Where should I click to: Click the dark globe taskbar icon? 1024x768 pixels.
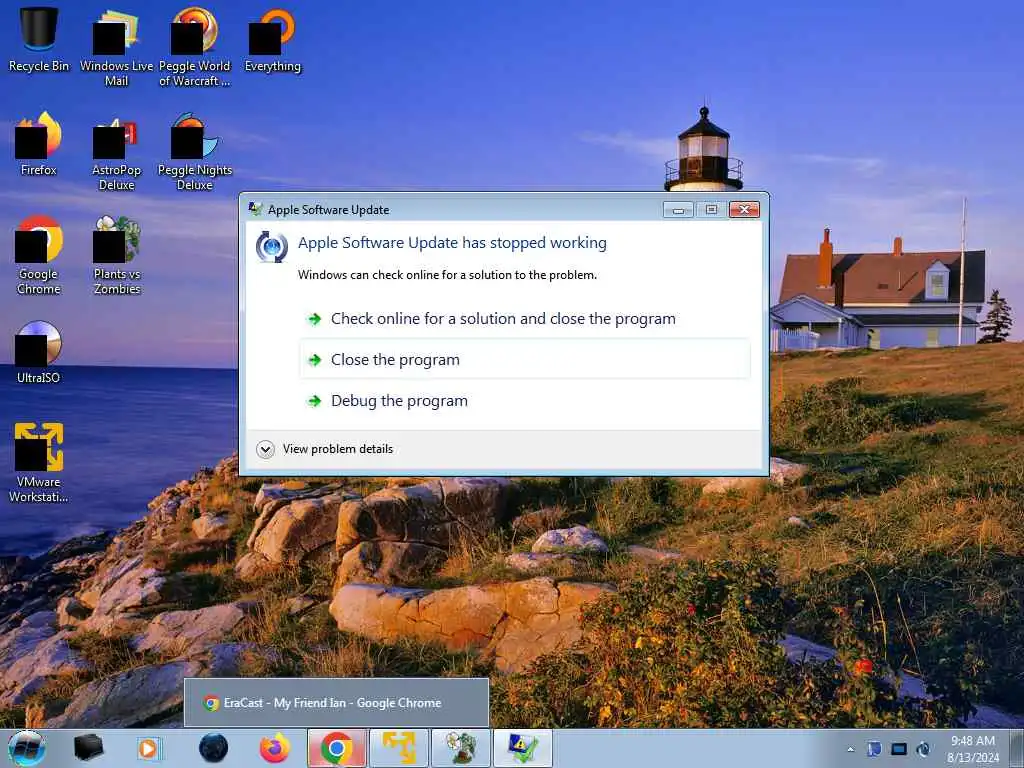click(x=214, y=748)
